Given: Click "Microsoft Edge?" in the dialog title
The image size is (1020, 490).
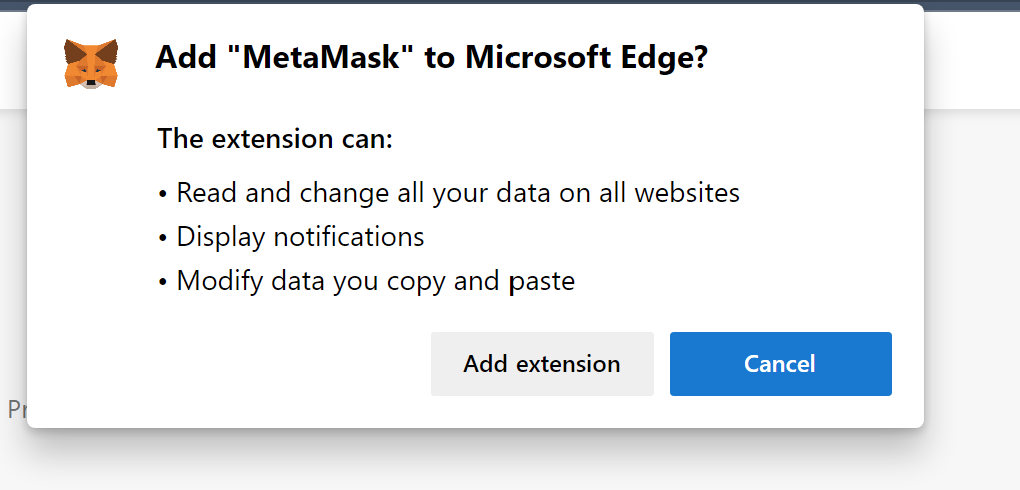Looking at the screenshot, I should 586,58.
